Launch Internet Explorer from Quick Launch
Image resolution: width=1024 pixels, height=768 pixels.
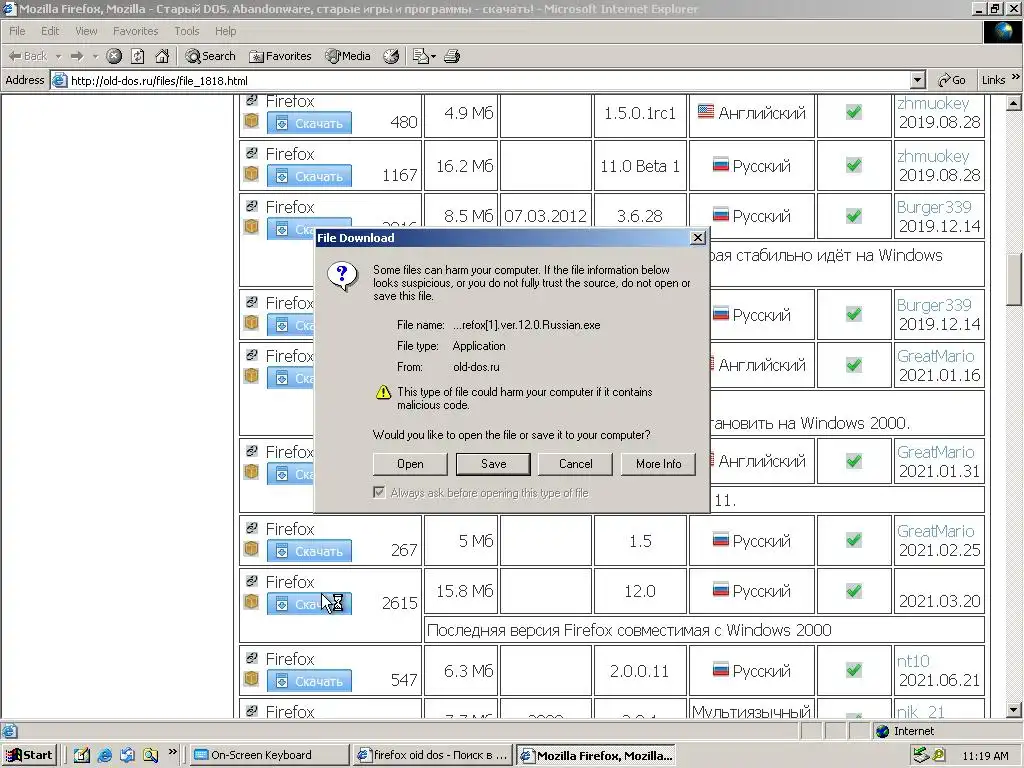104,755
